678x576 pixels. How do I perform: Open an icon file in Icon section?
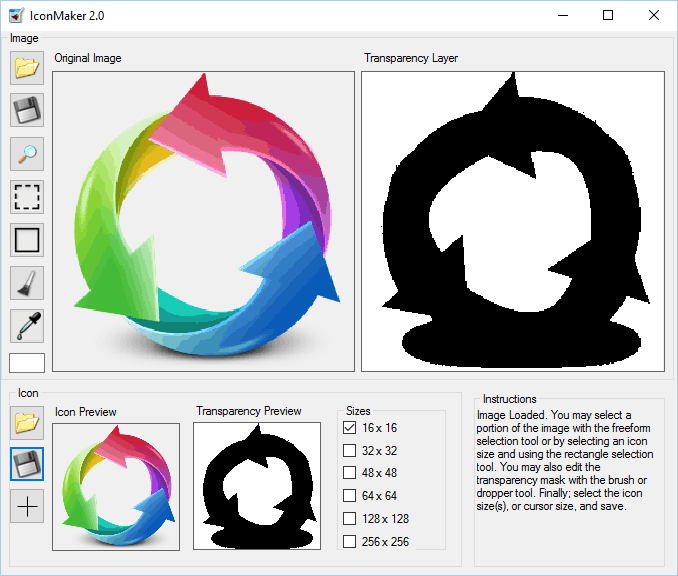coord(27,422)
